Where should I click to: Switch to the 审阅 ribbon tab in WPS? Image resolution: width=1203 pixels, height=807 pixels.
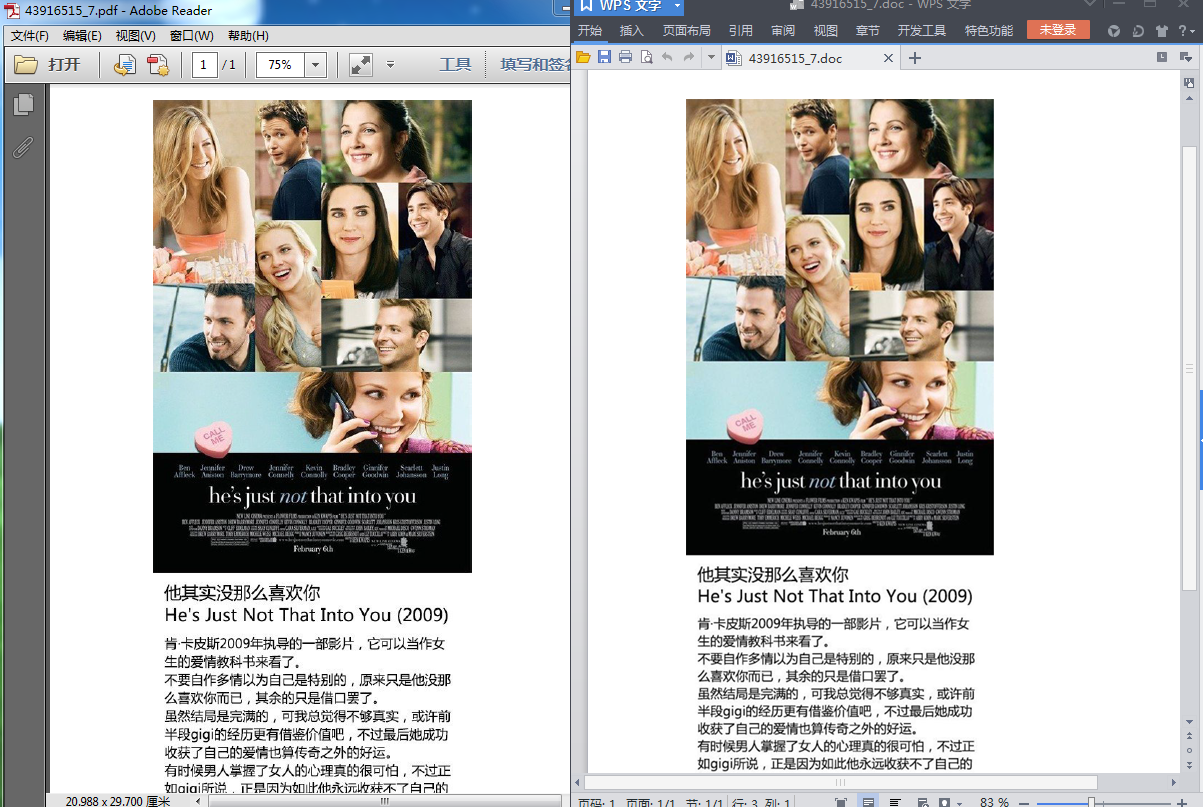click(783, 31)
